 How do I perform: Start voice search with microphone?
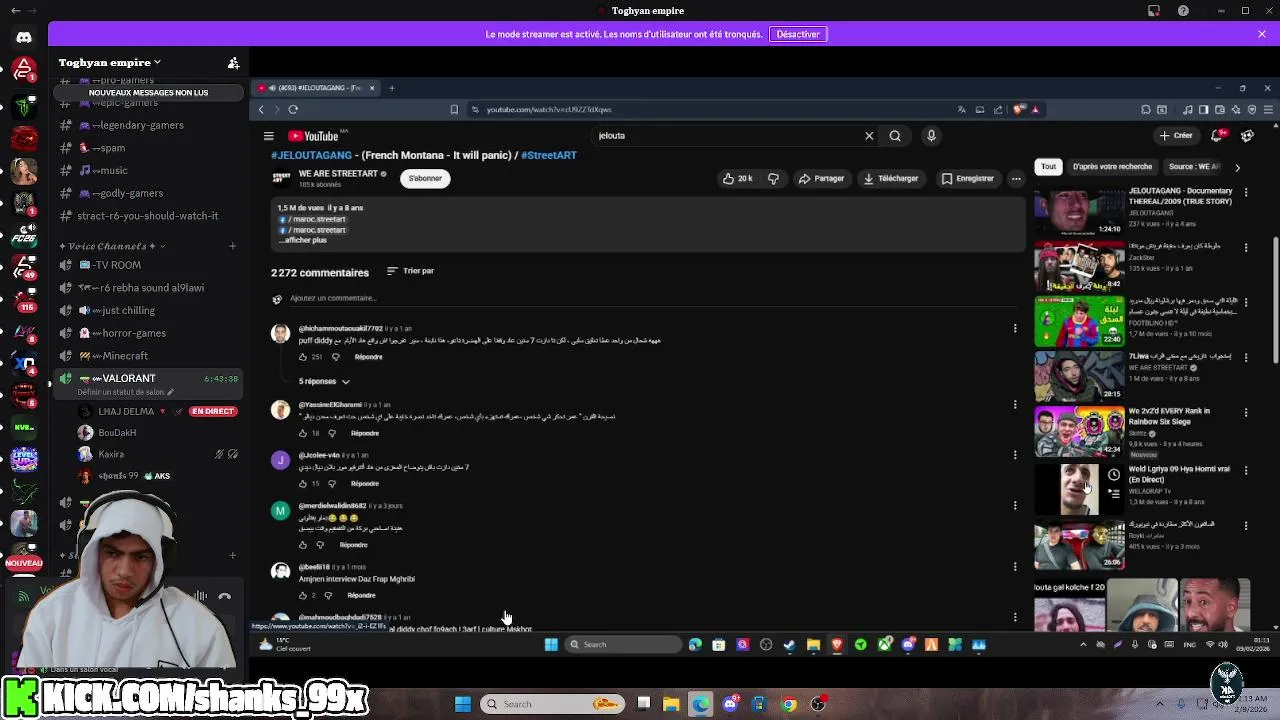coord(931,136)
